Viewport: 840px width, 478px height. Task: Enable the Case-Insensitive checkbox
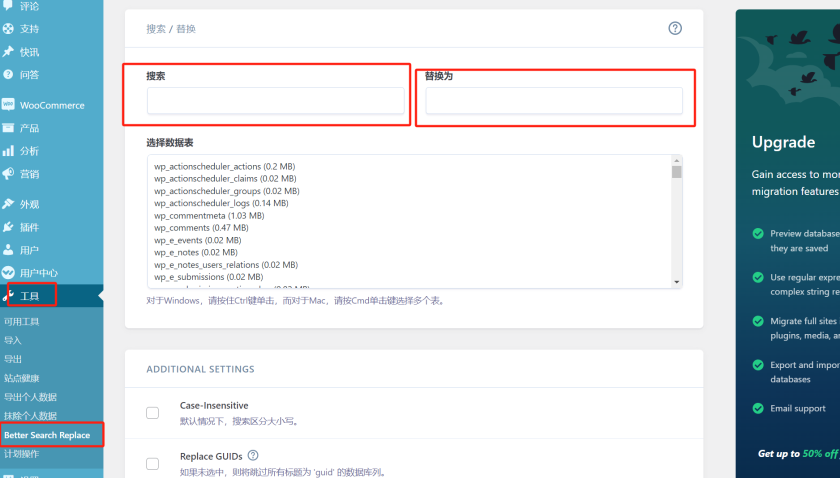click(153, 413)
